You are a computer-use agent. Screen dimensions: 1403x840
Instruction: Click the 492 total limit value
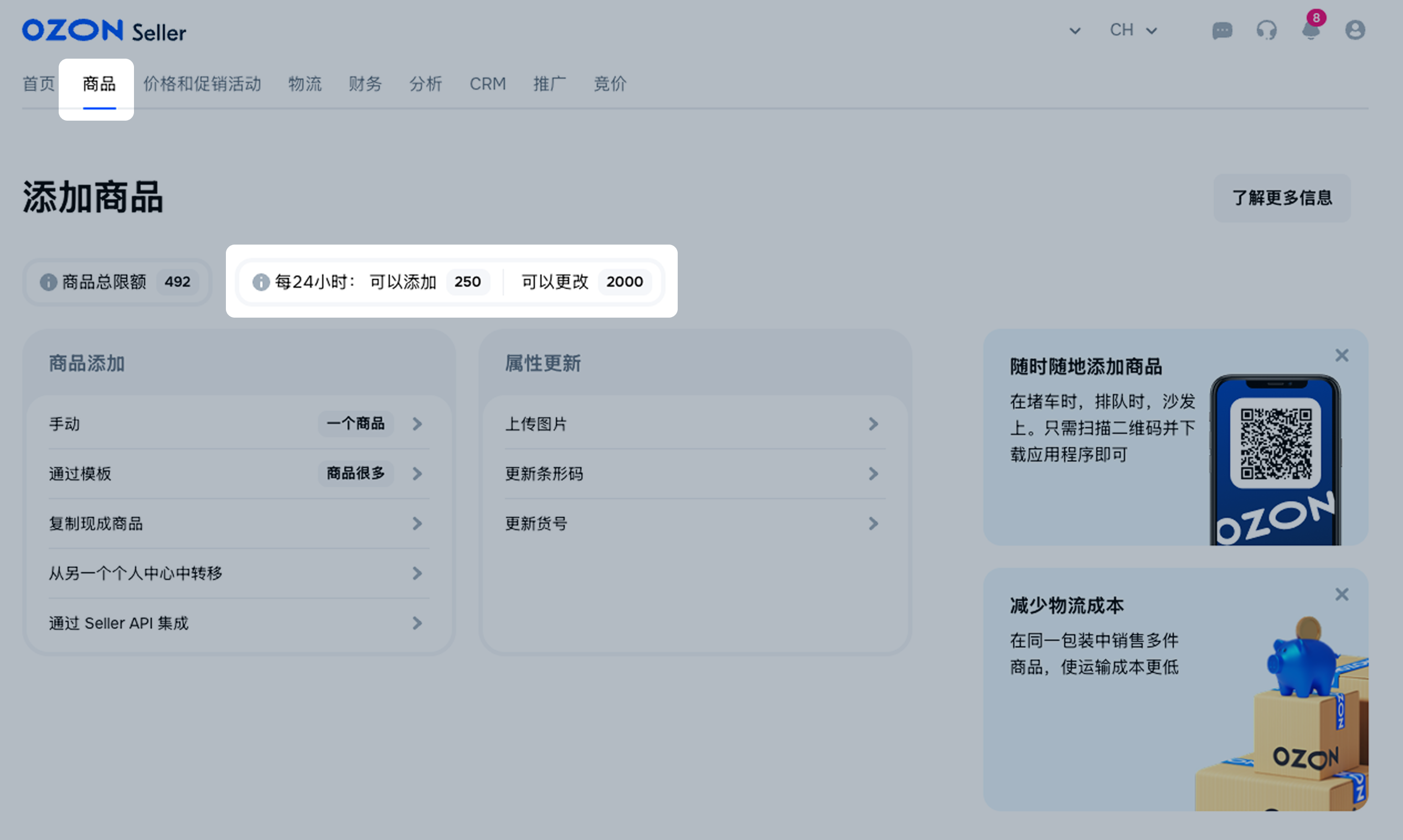(x=177, y=282)
